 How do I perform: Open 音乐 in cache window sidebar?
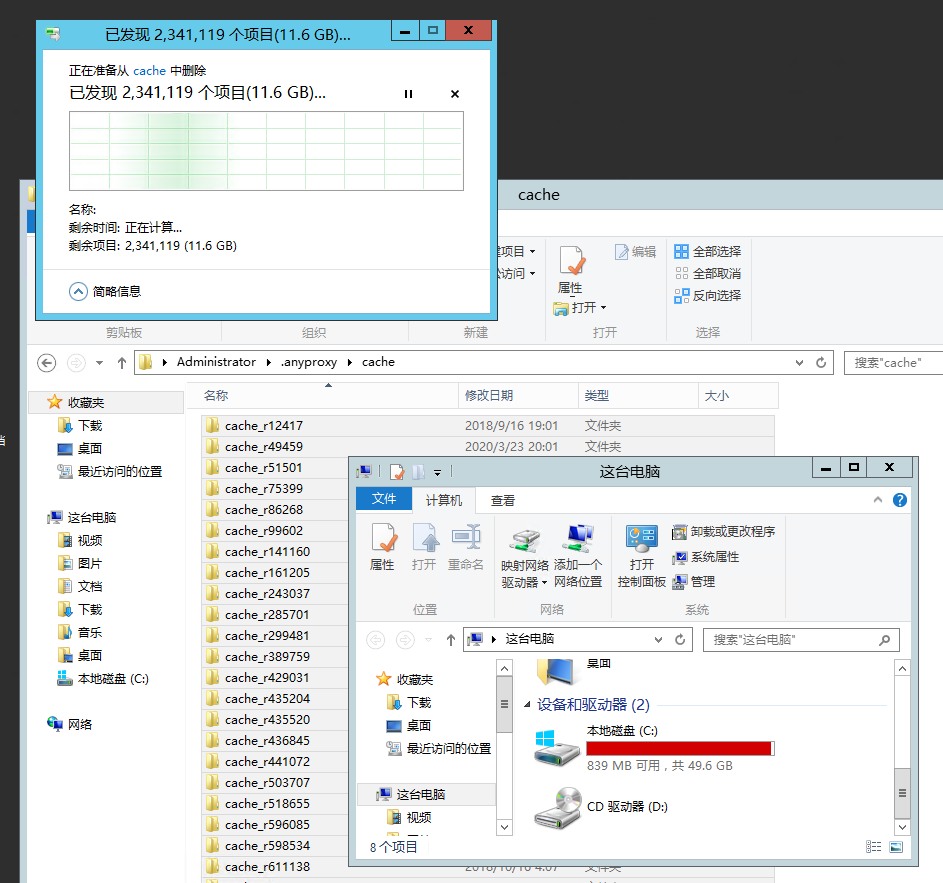[80, 632]
